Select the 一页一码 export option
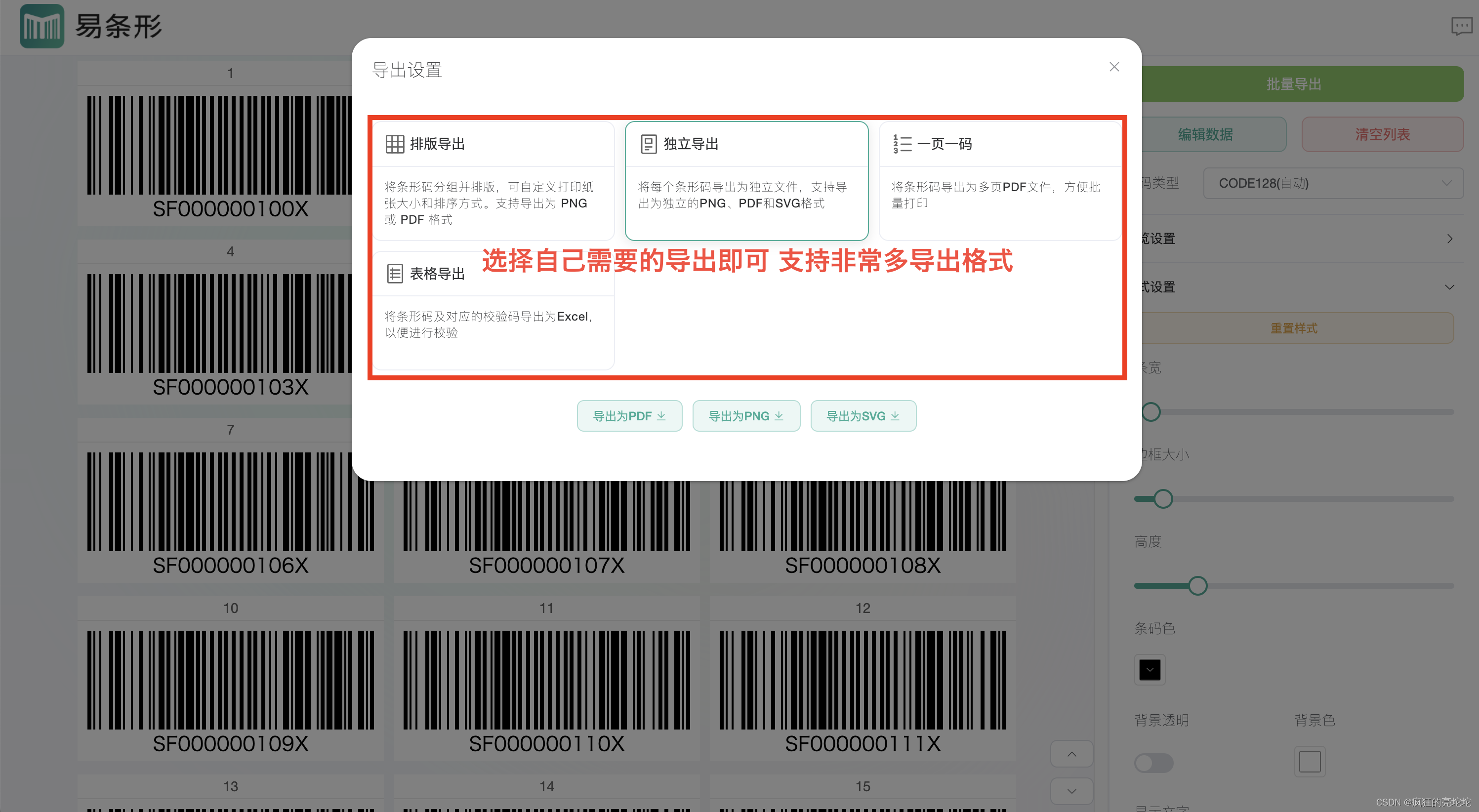 1000,181
